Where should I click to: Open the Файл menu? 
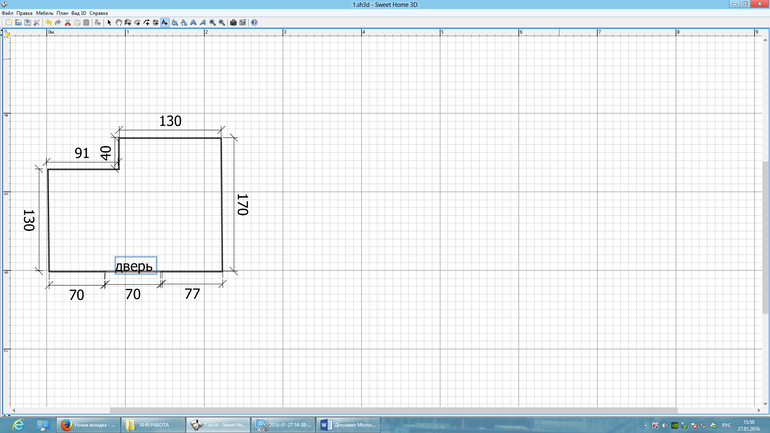(x=7, y=12)
